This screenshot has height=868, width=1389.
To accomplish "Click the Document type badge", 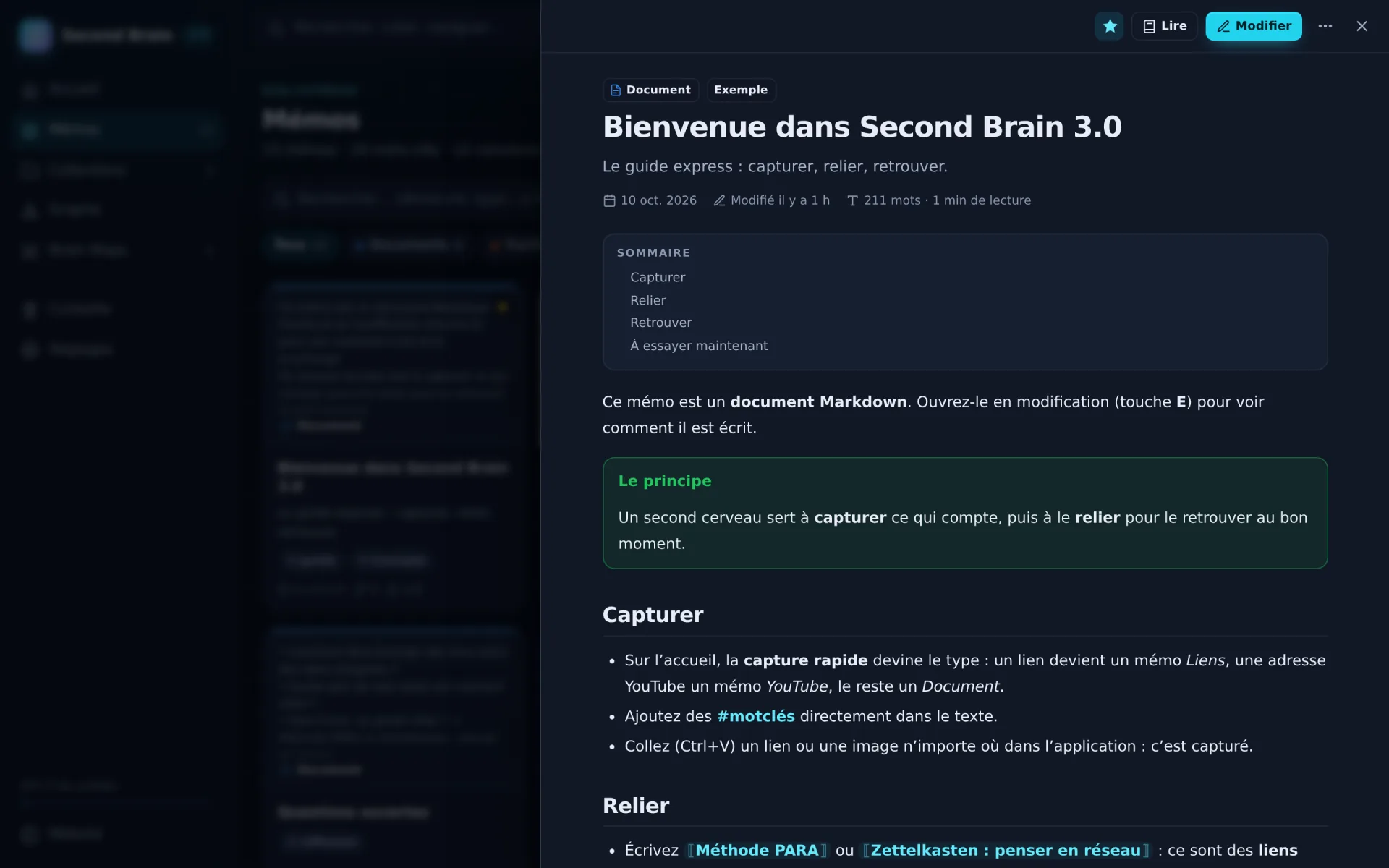I will coord(650,90).
